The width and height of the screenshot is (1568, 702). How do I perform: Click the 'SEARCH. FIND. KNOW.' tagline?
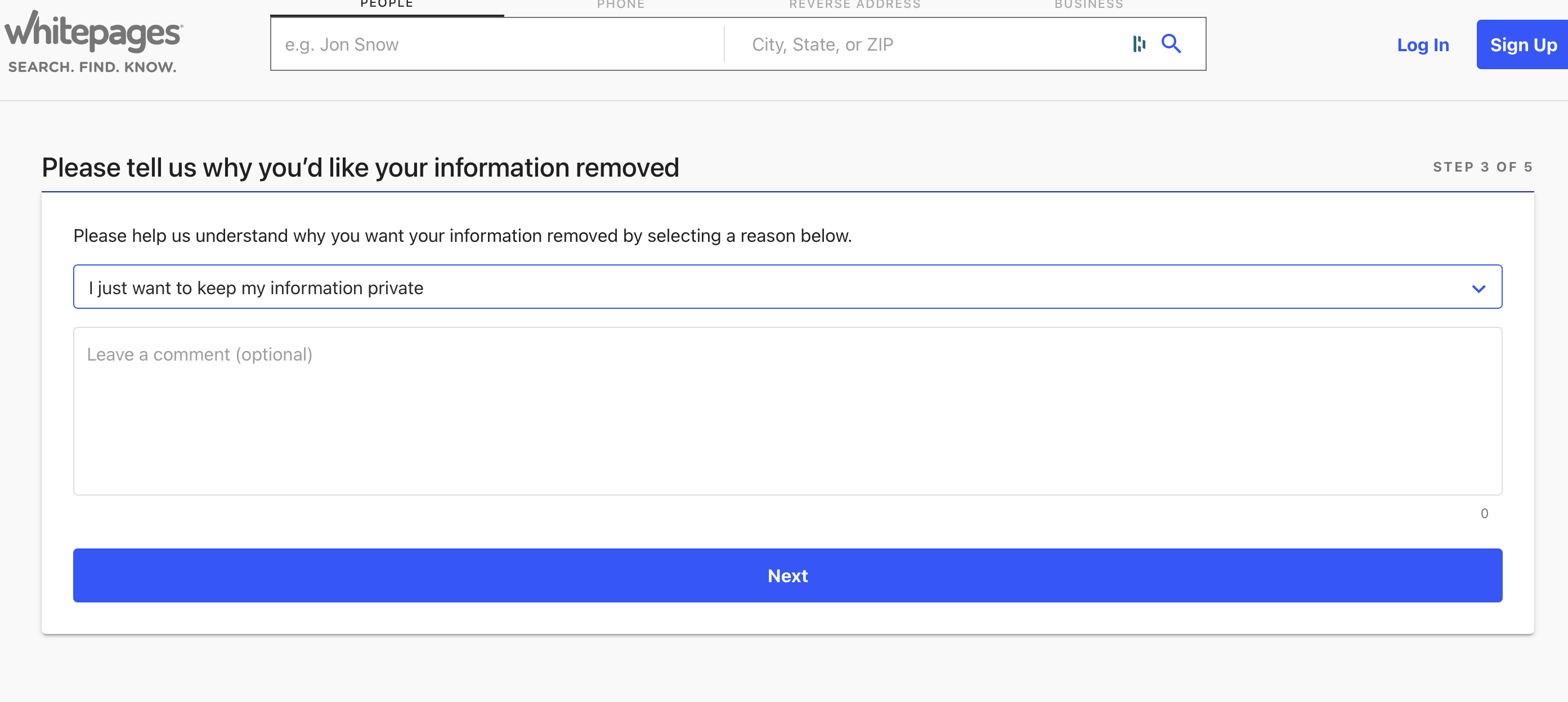92,67
